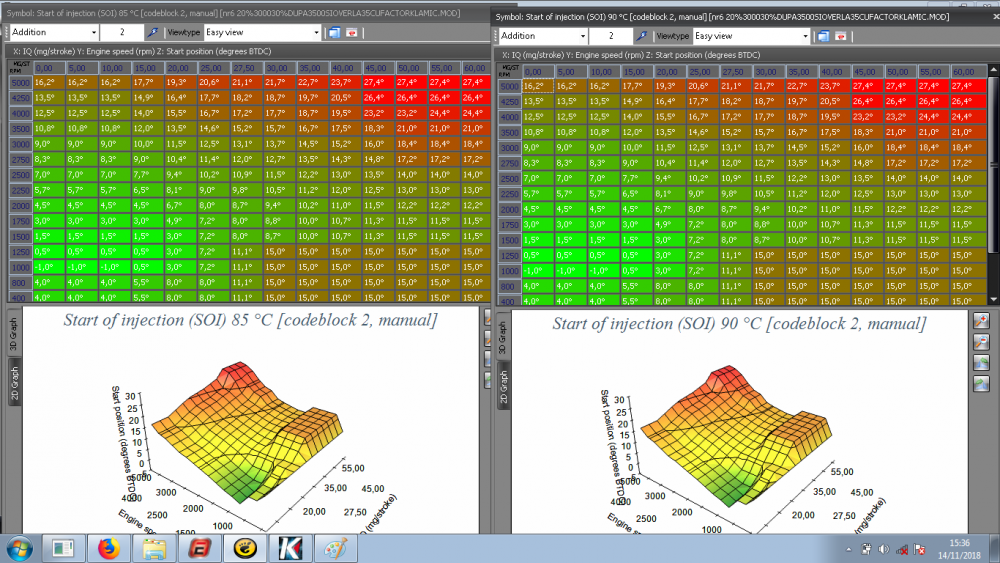Switch to the 2D Graph tab in the 90 °C window

click(x=503, y=387)
